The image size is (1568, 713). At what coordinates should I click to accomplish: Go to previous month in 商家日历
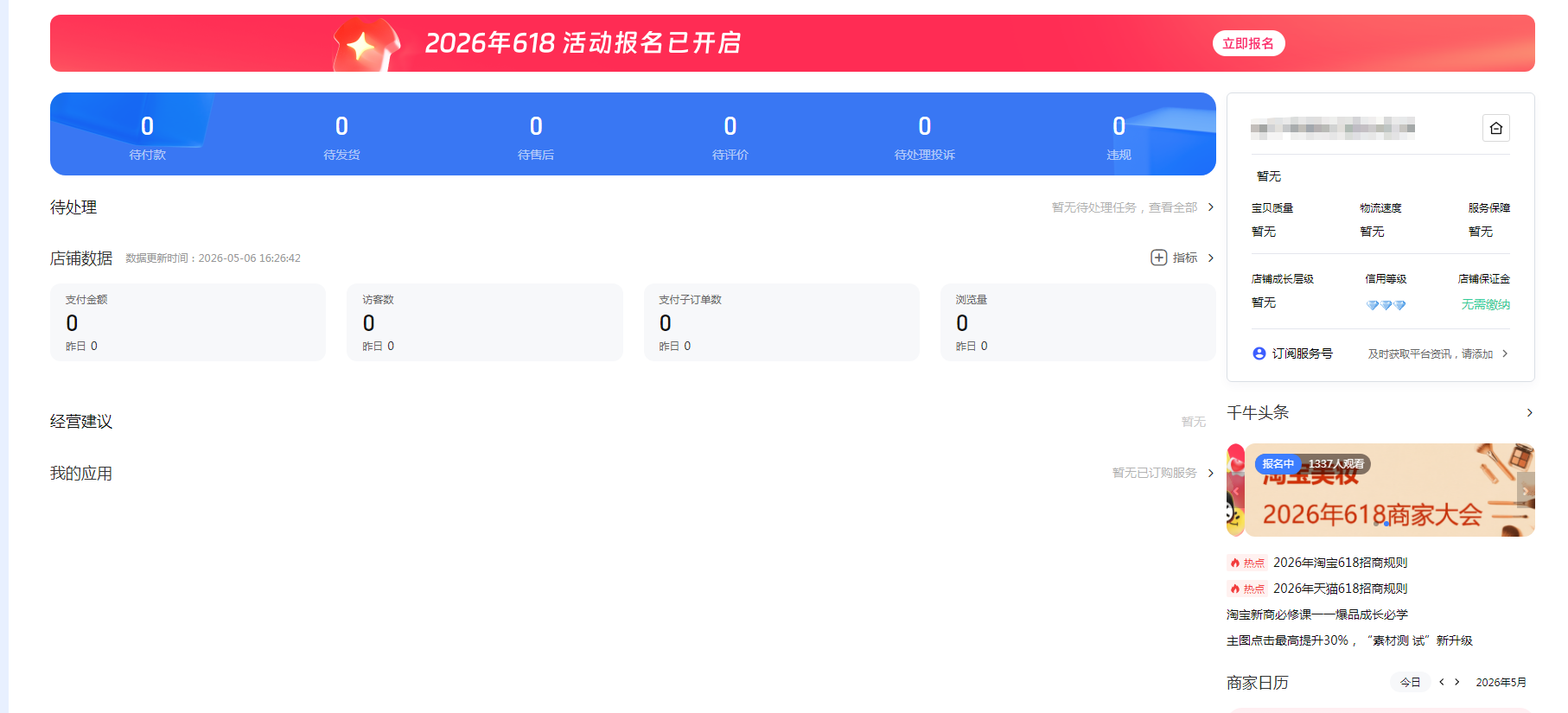tap(1442, 682)
